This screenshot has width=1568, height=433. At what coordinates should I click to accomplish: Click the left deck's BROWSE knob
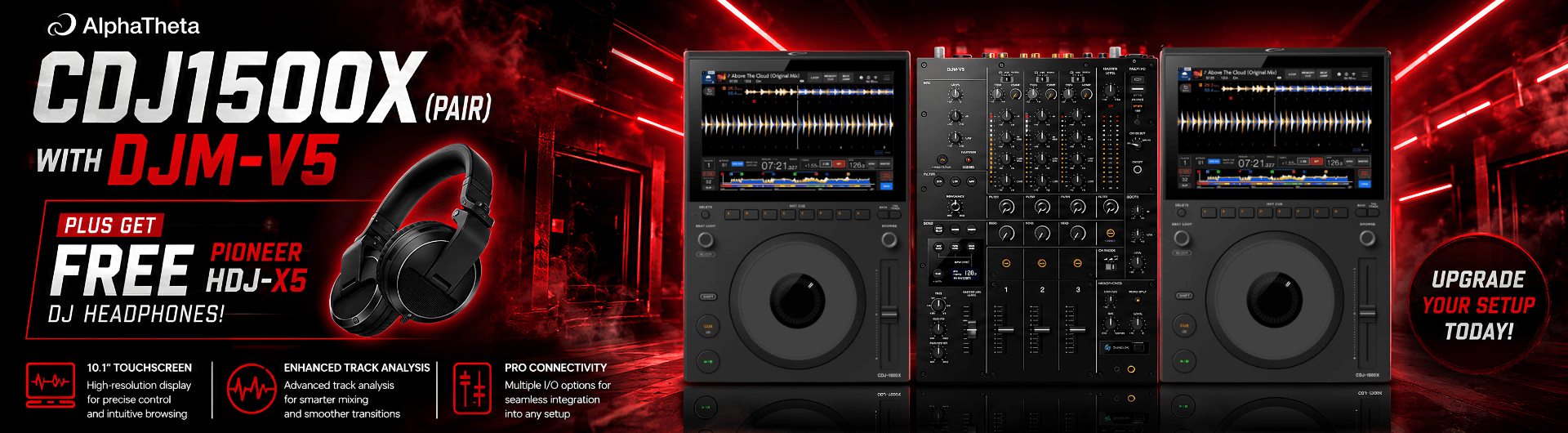tap(889, 239)
